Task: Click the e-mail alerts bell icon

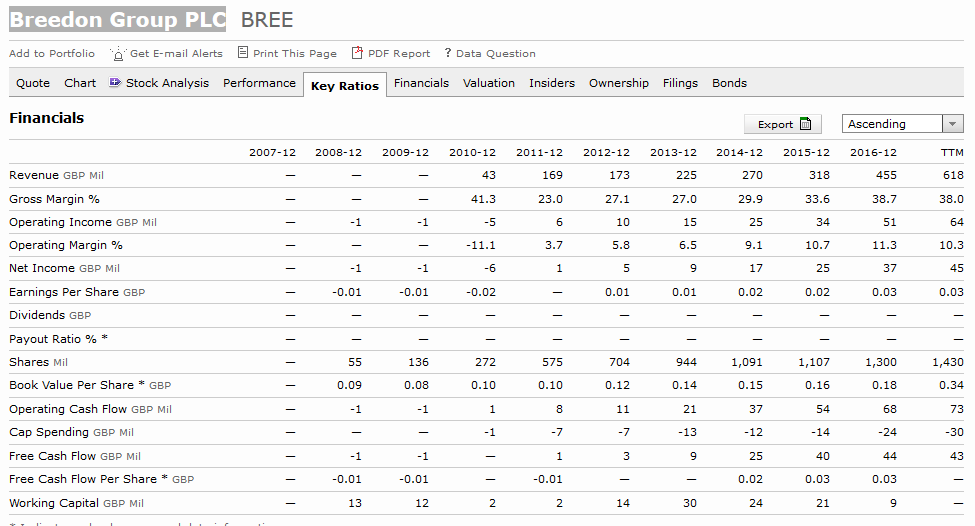Action: (x=118, y=54)
